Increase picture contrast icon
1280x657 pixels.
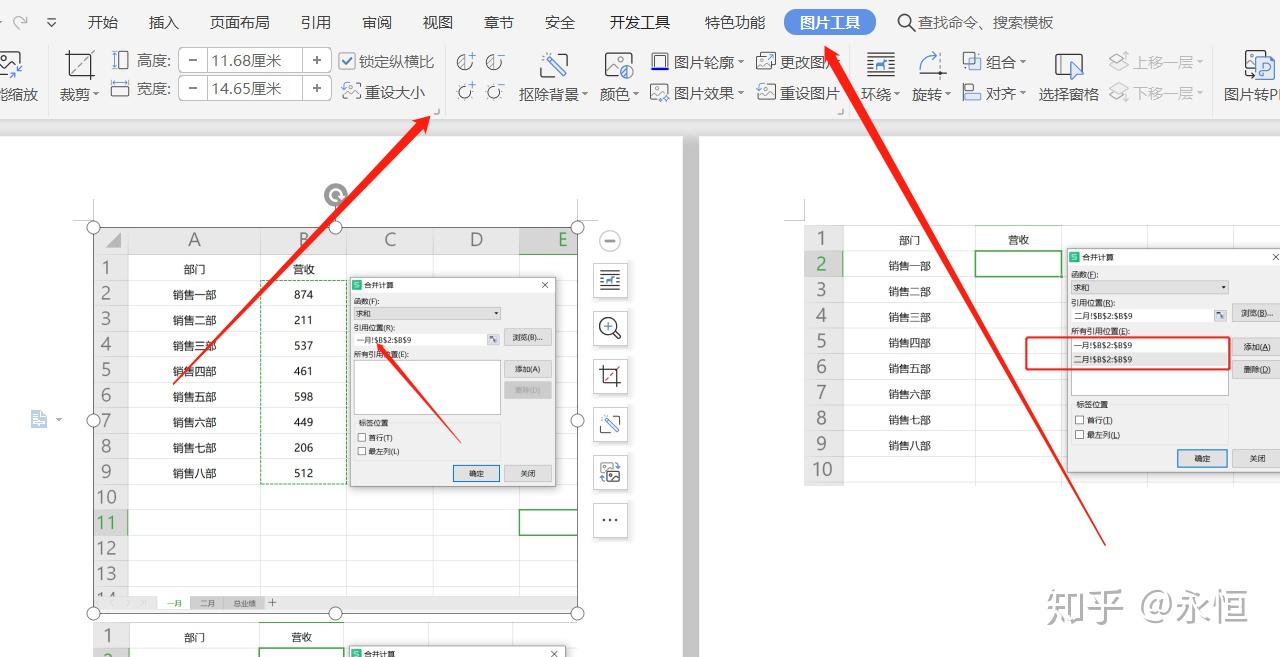coord(466,62)
